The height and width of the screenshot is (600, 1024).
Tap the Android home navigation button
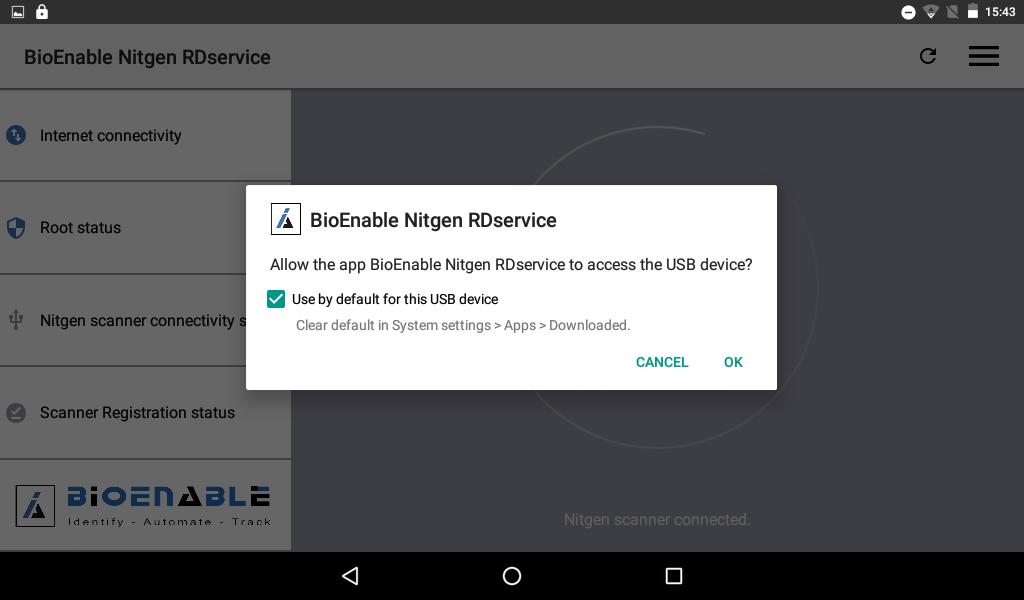click(x=512, y=576)
